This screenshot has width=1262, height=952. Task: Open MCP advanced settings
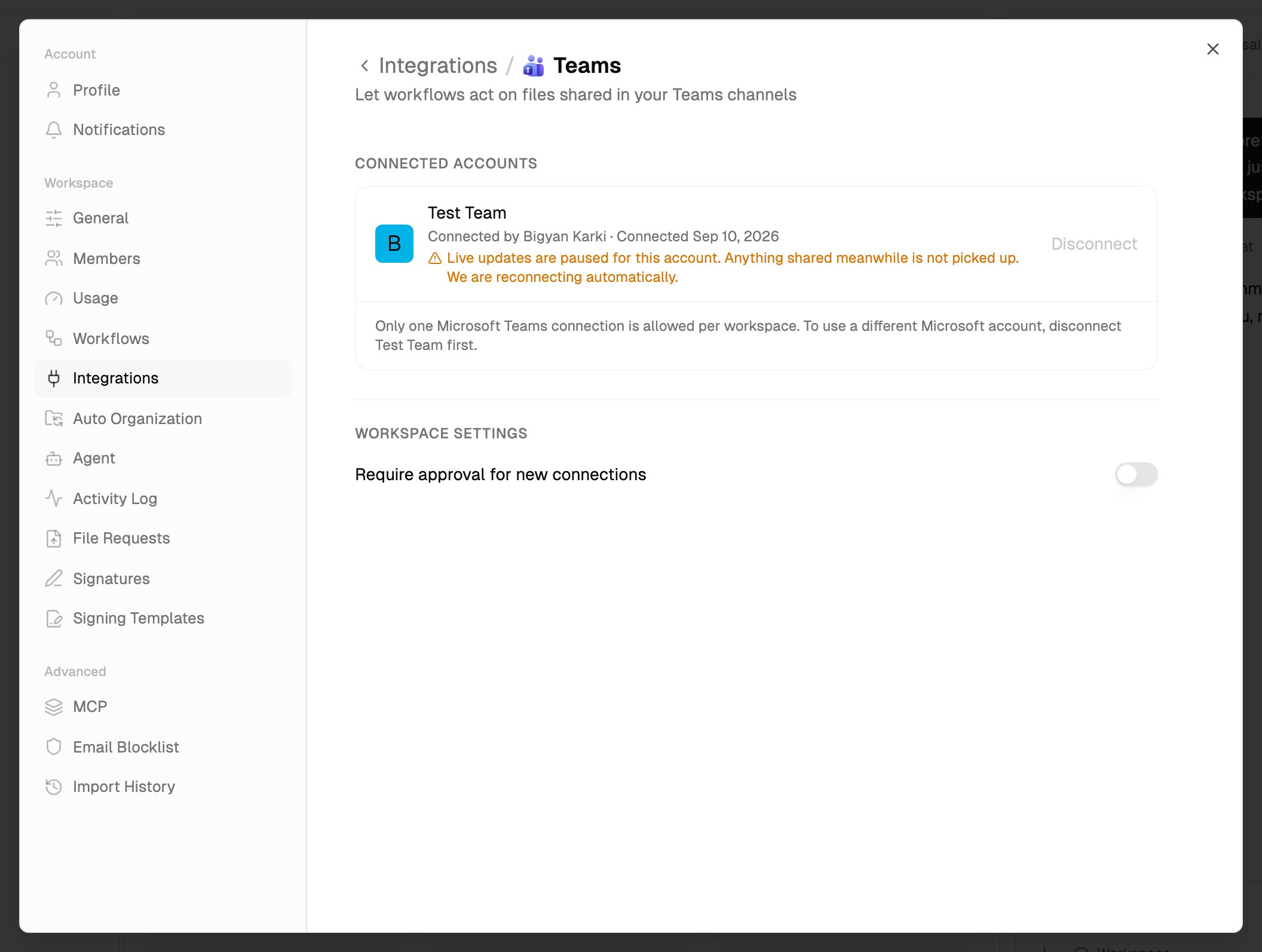(x=163, y=707)
